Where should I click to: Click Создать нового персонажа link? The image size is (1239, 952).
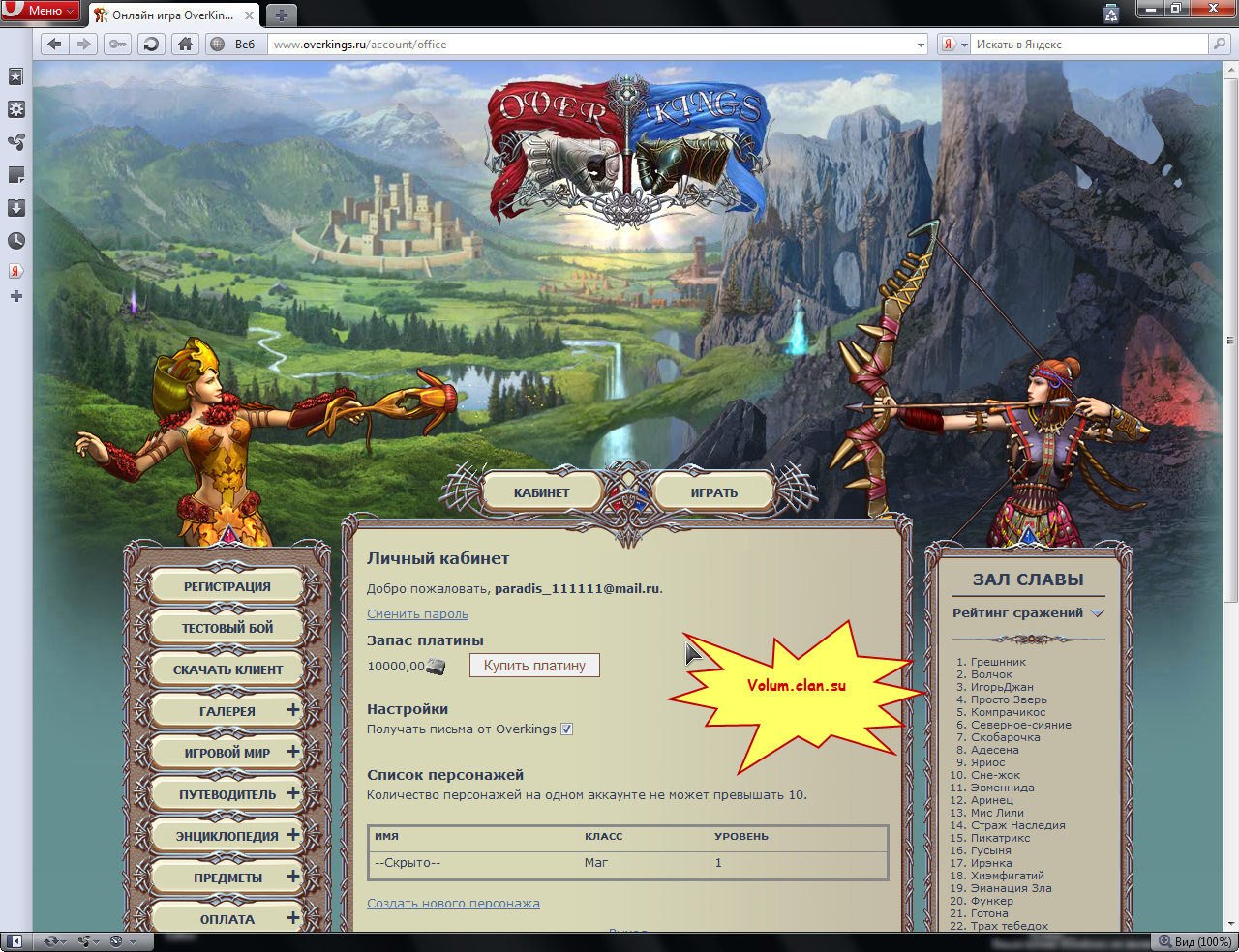[453, 903]
